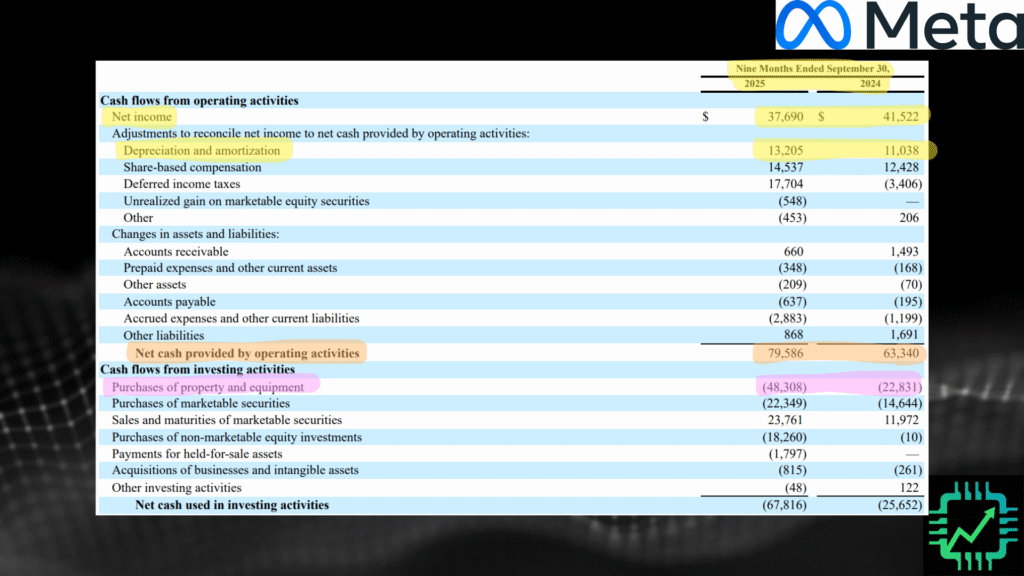This screenshot has width=1024, height=576.
Task: Click acquisitions value (261)
Action: [x=908, y=470]
